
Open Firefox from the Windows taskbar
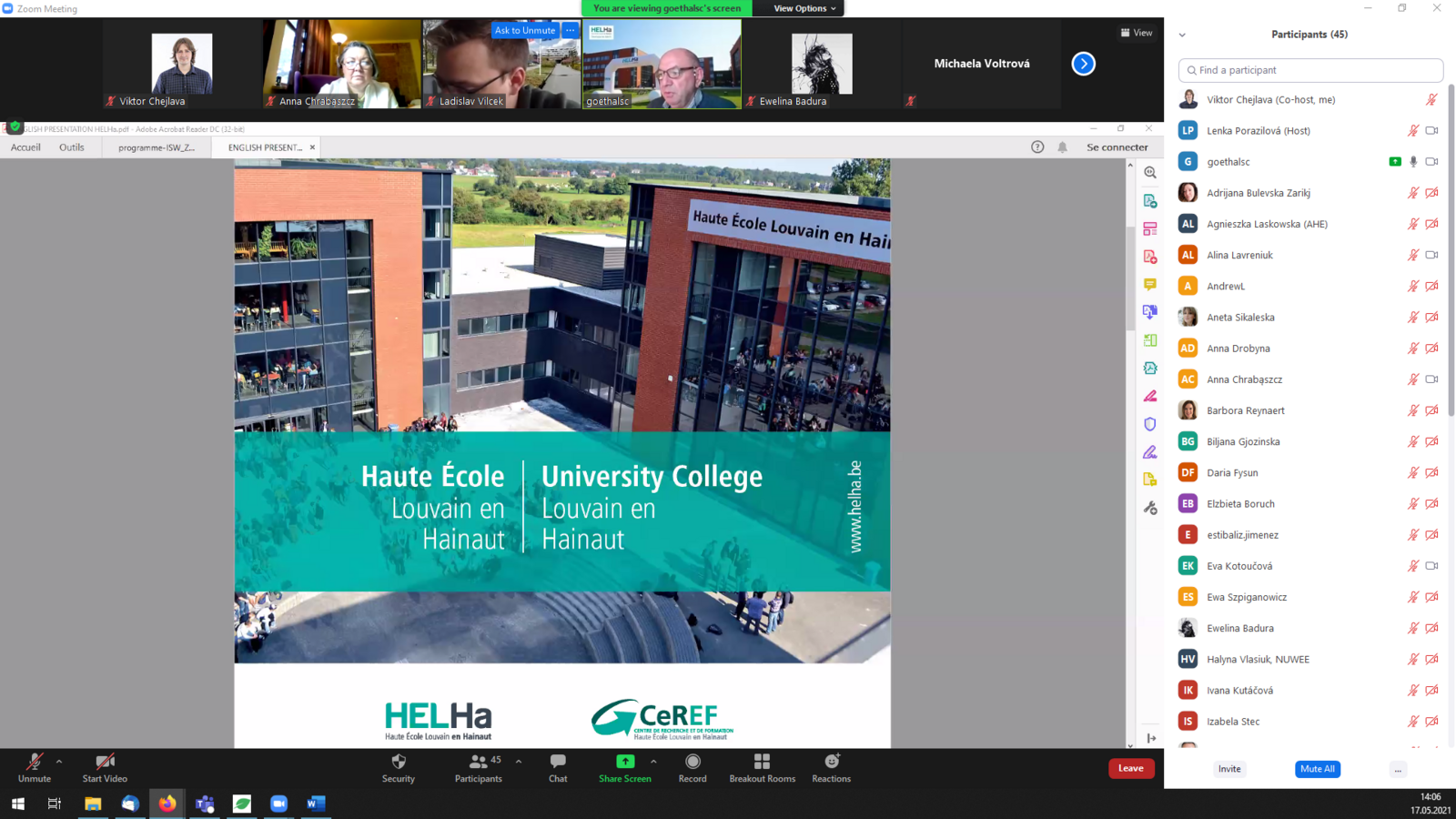coord(167,804)
